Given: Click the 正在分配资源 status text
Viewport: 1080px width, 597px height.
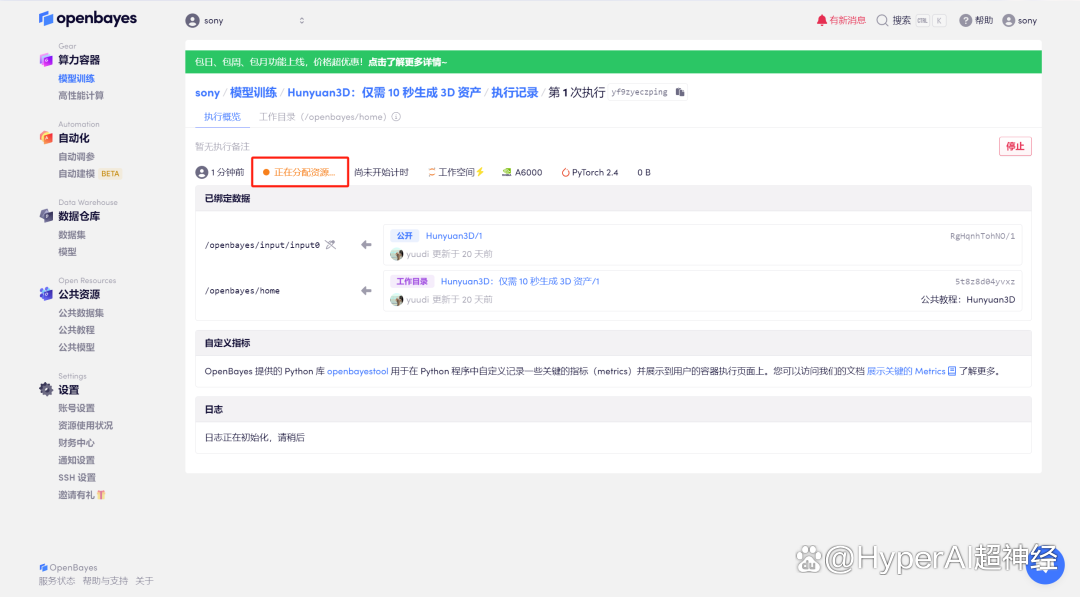Looking at the screenshot, I should (304, 172).
